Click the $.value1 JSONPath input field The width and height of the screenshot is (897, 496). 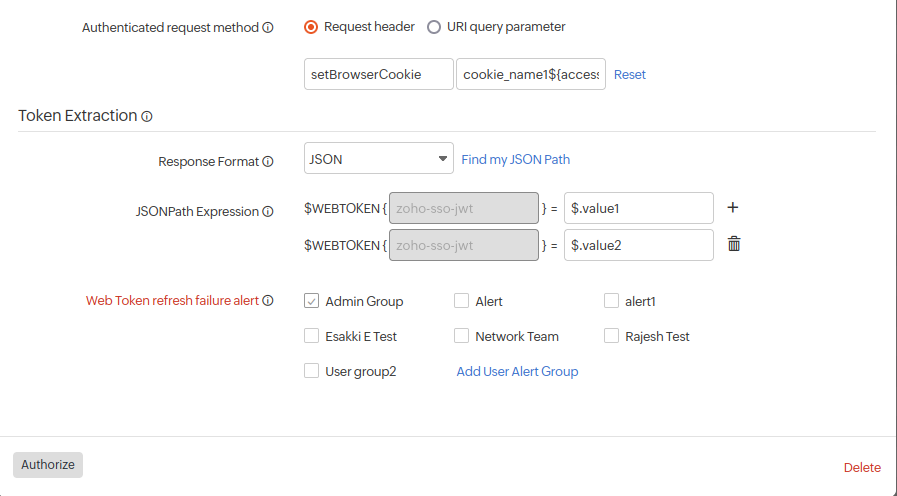click(638, 208)
